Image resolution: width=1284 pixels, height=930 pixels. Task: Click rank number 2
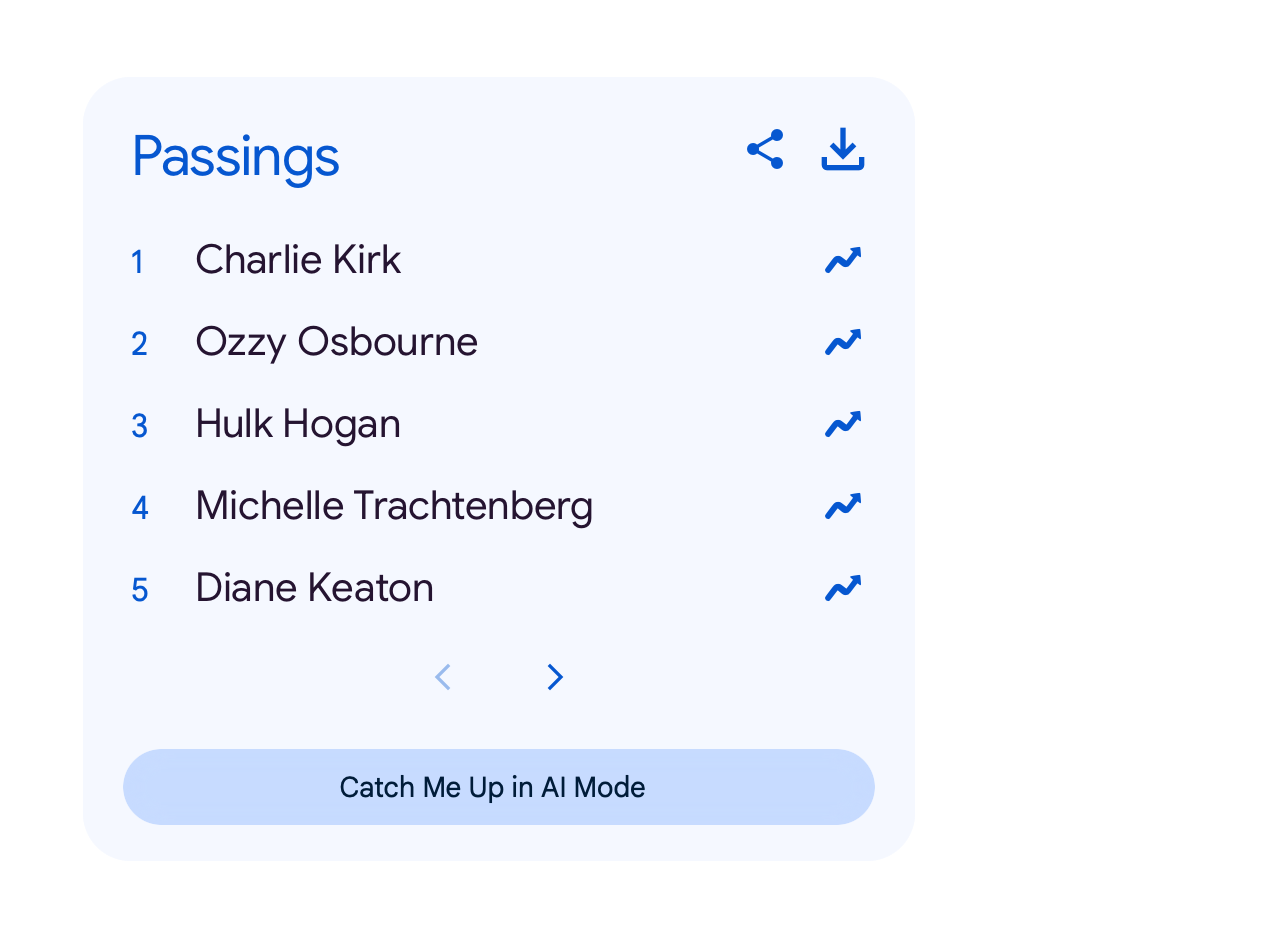139,344
